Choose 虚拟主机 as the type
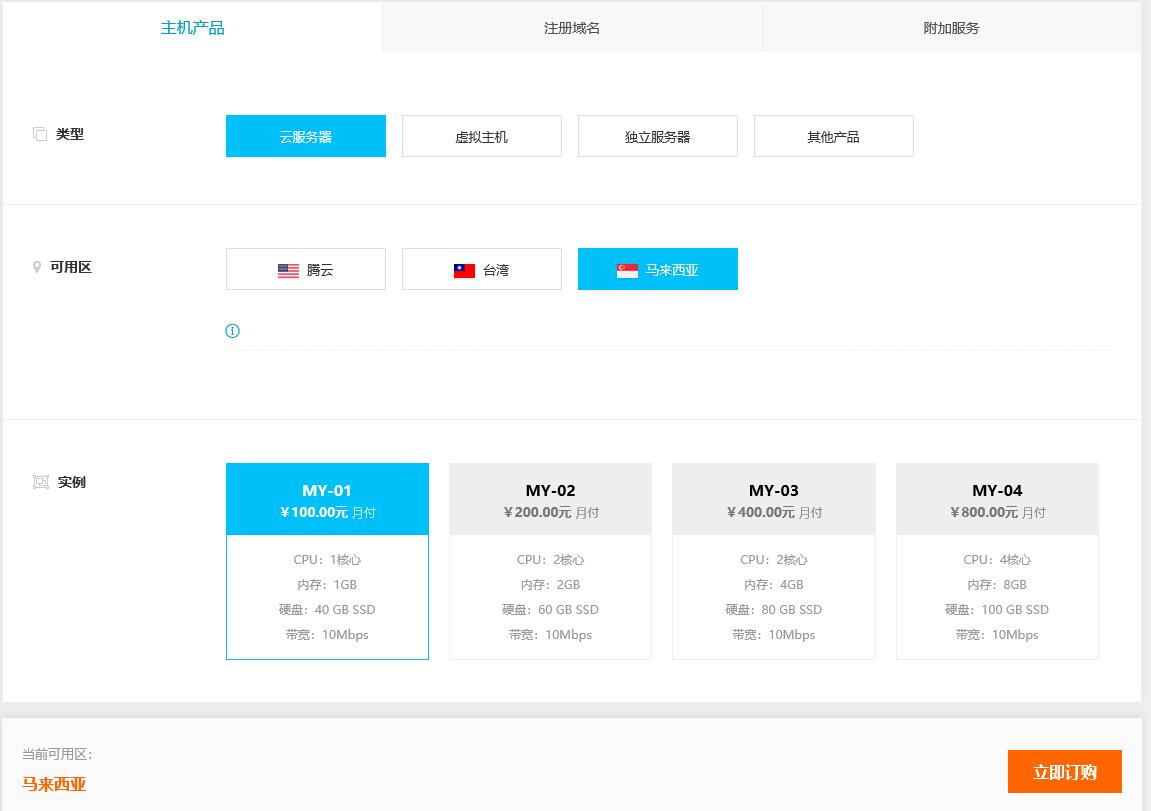 [482, 136]
